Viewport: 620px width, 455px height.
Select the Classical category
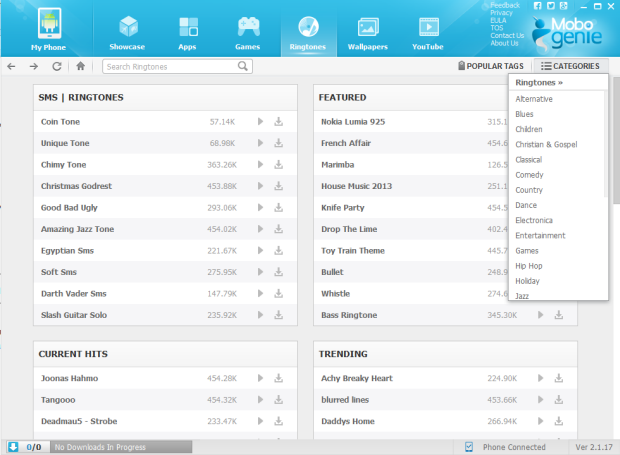click(x=528, y=160)
